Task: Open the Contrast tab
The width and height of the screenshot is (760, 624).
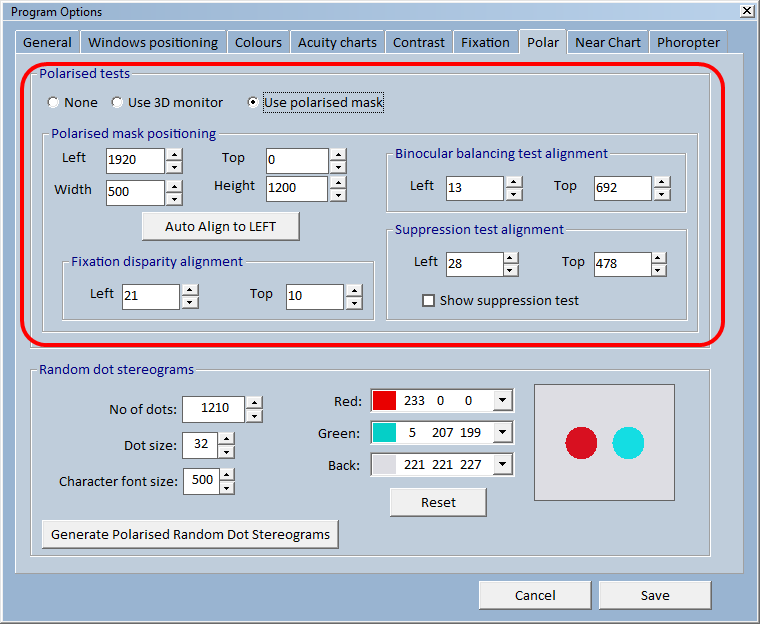Action: point(418,42)
